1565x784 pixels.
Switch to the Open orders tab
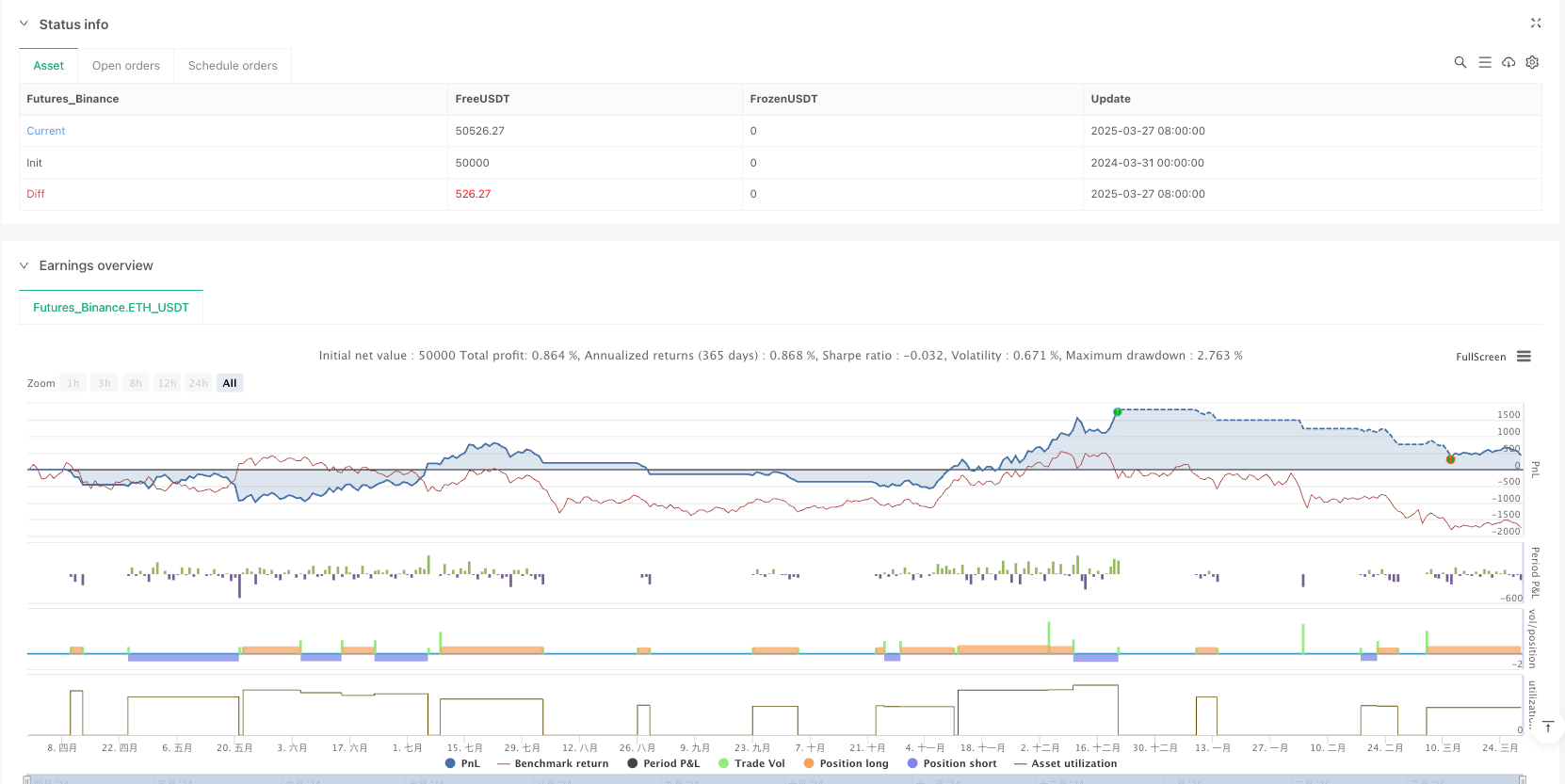pyautogui.click(x=126, y=66)
